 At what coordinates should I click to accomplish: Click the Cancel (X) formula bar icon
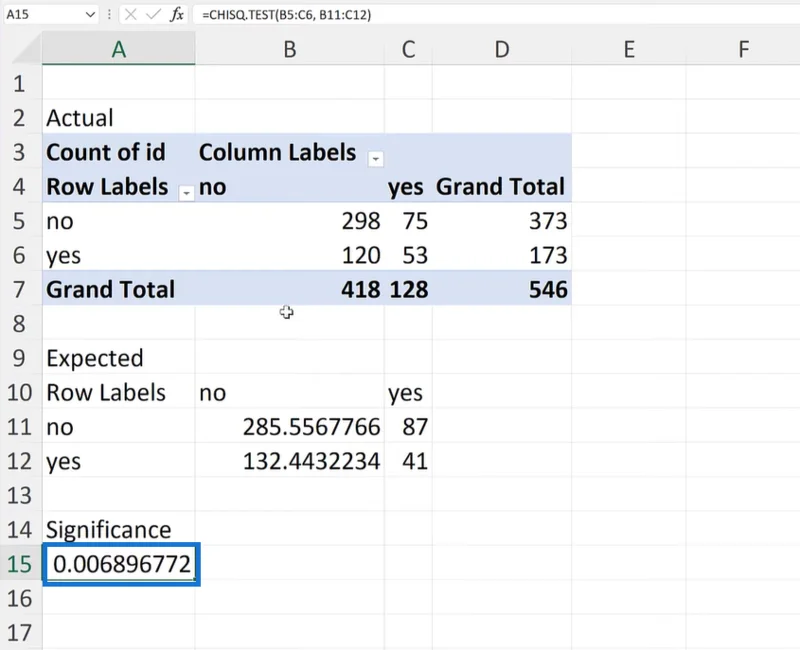point(131,15)
